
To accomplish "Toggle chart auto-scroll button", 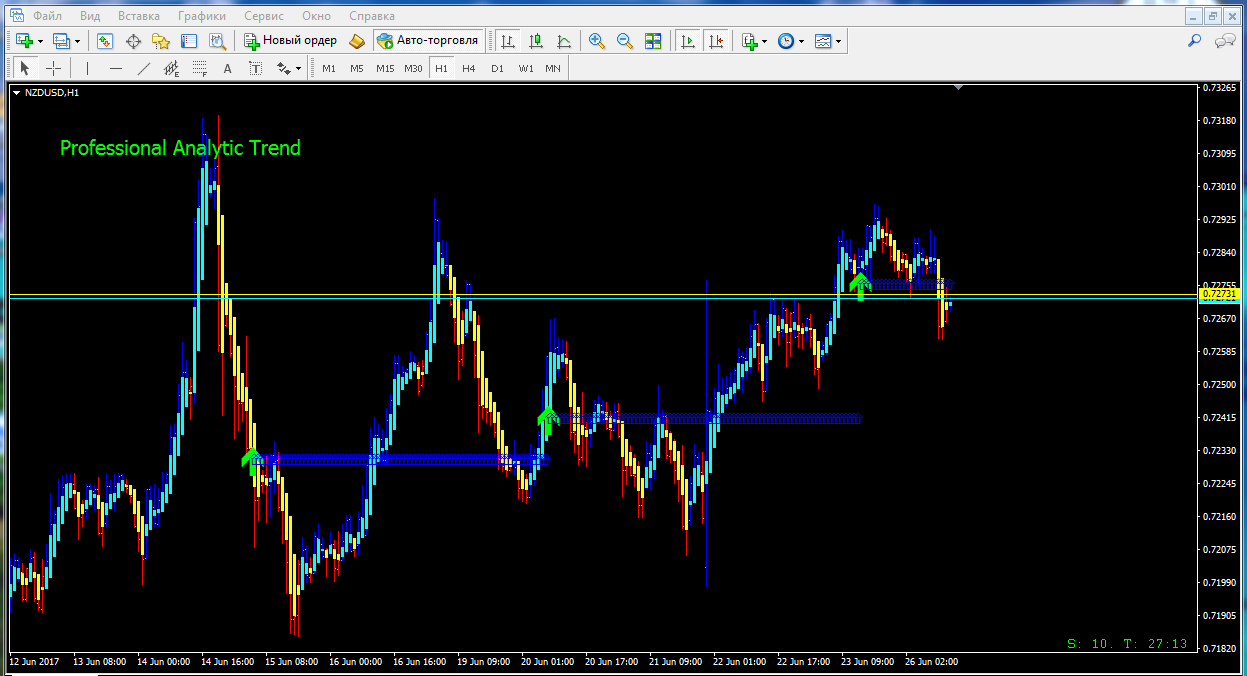I will click(687, 41).
